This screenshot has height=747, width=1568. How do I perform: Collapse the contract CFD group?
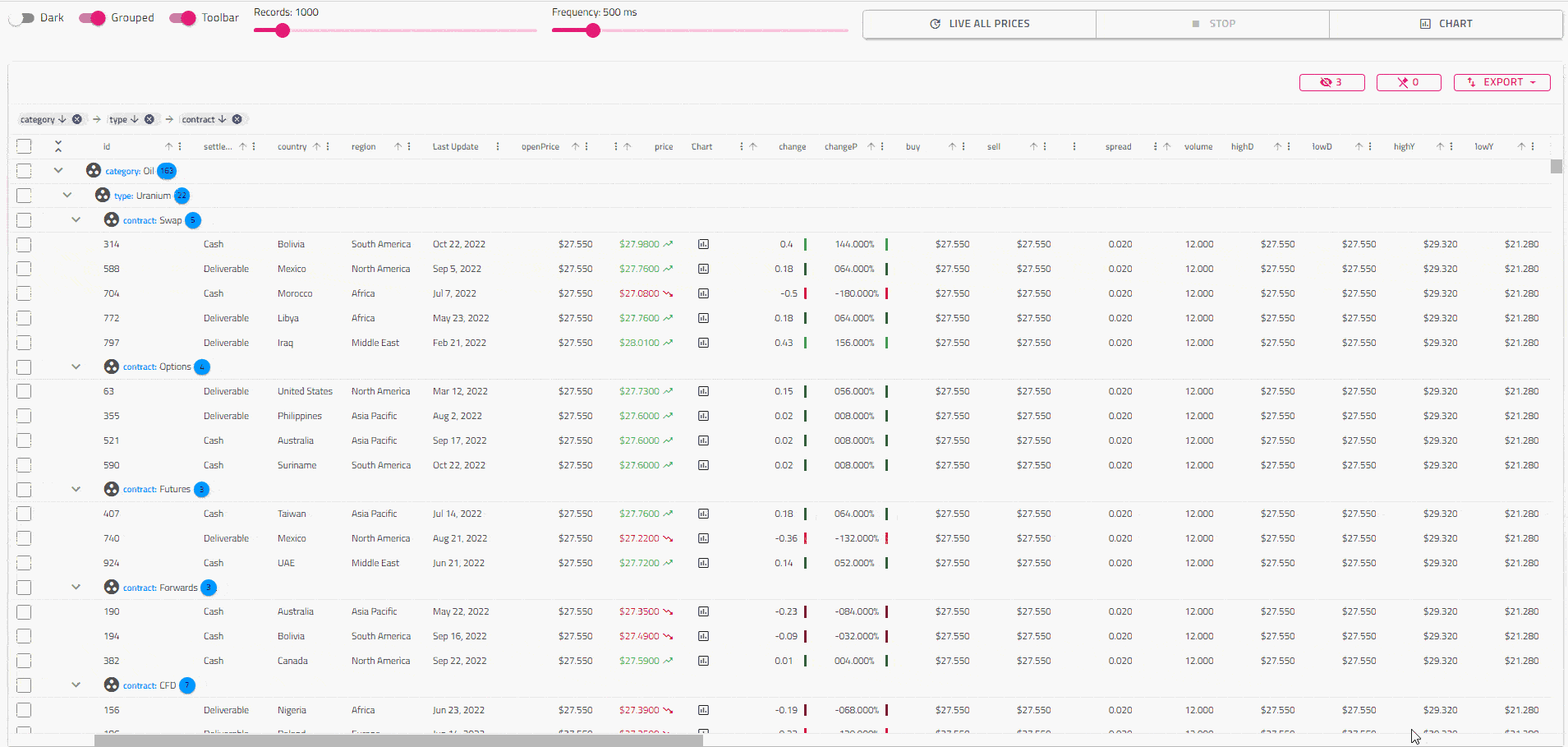click(x=76, y=685)
